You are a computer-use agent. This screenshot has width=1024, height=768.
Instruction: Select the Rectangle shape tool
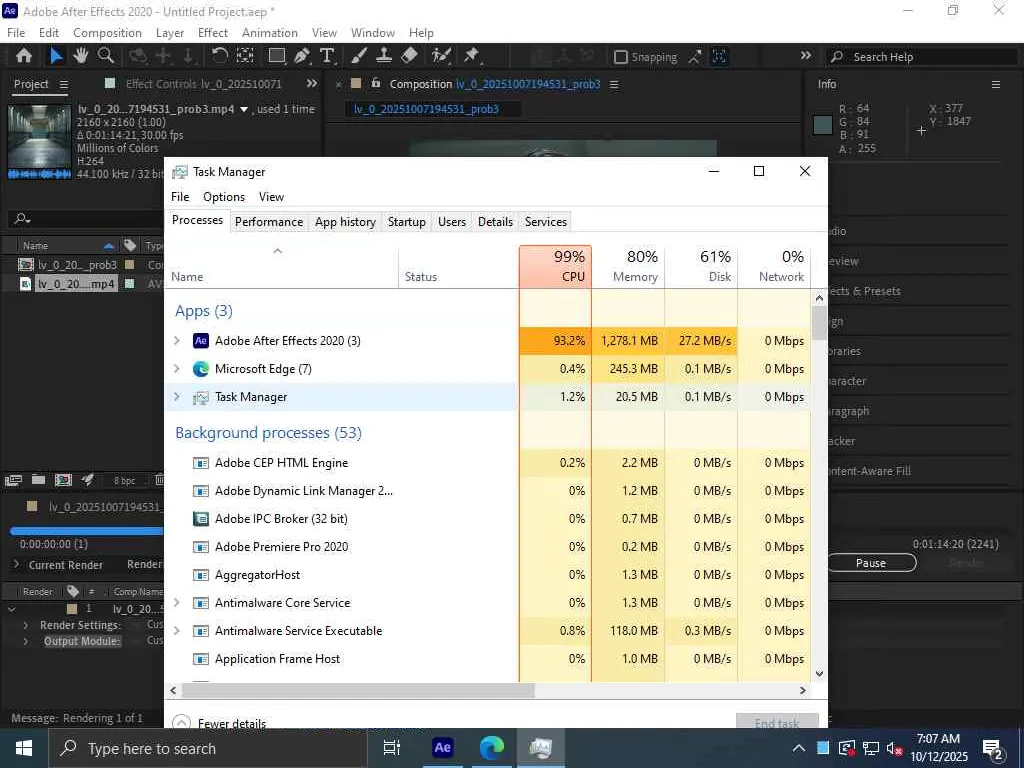pos(277,56)
